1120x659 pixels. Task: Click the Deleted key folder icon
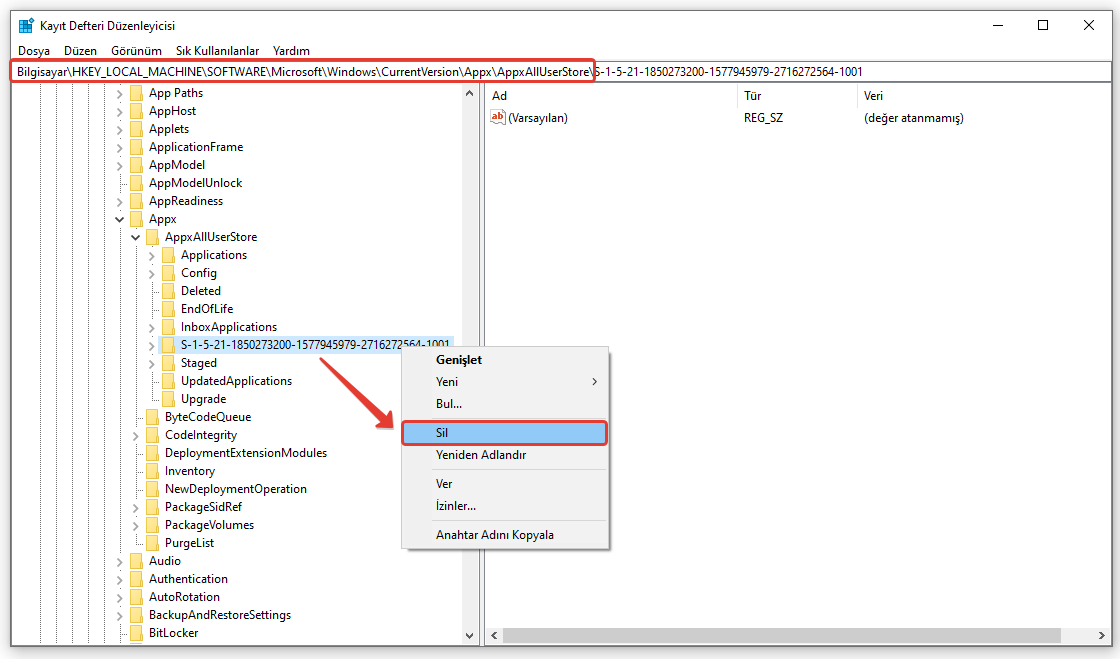(168, 291)
